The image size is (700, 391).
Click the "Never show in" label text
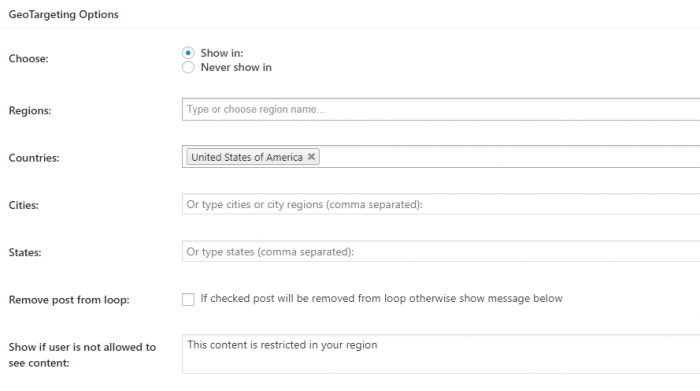click(x=236, y=67)
